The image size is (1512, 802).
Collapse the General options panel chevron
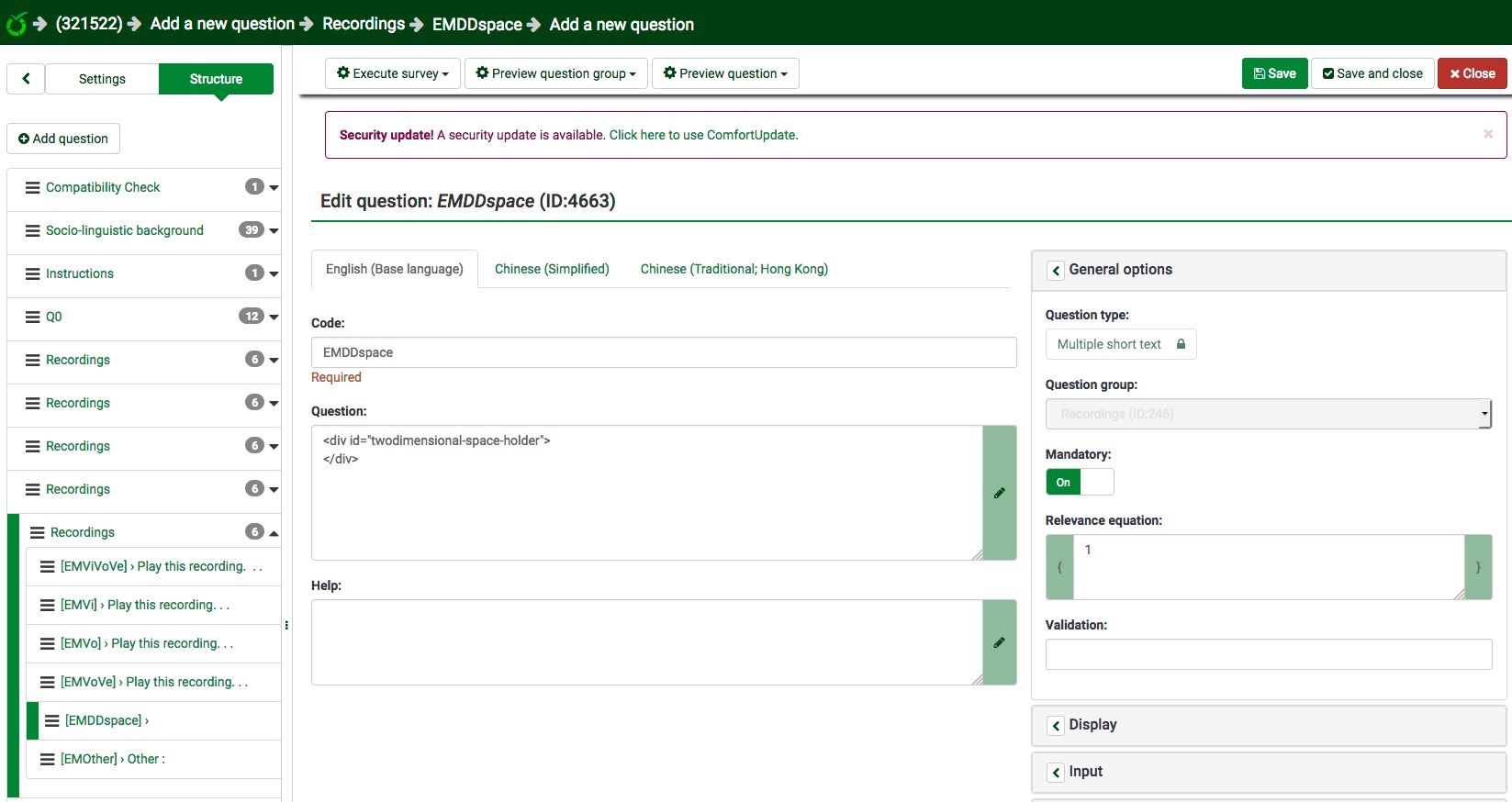[x=1056, y=270]
